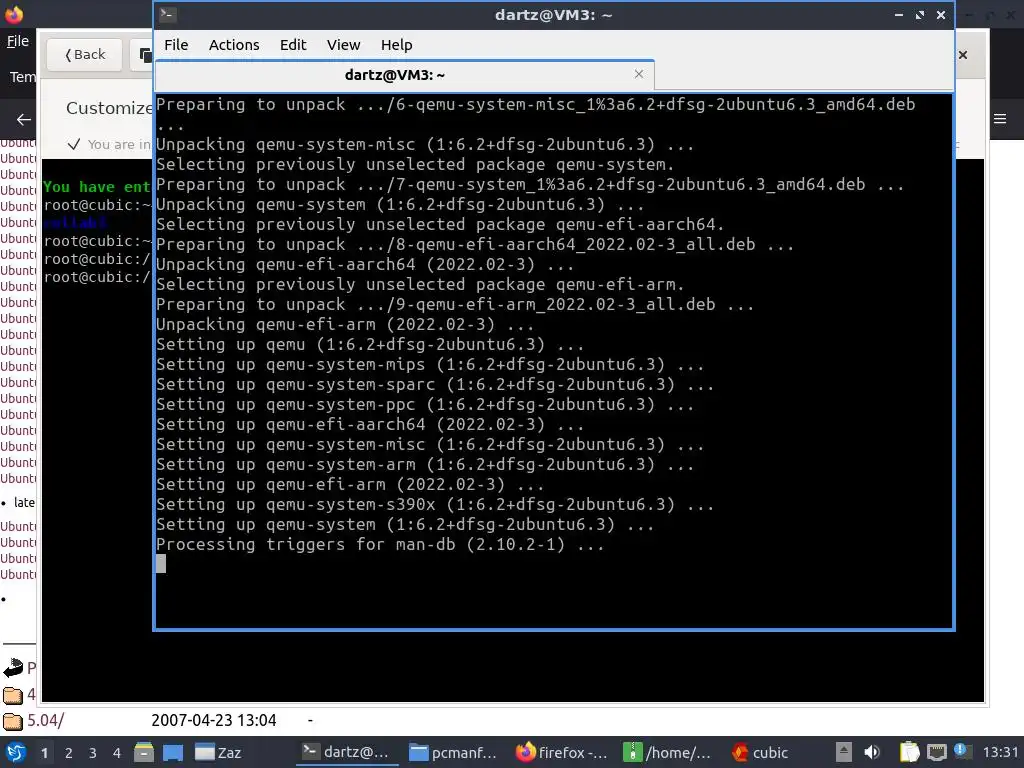Open the 5.04/ directory link in Firefox
This screenshot has width=1024, height=768.
tap(45, 720)
